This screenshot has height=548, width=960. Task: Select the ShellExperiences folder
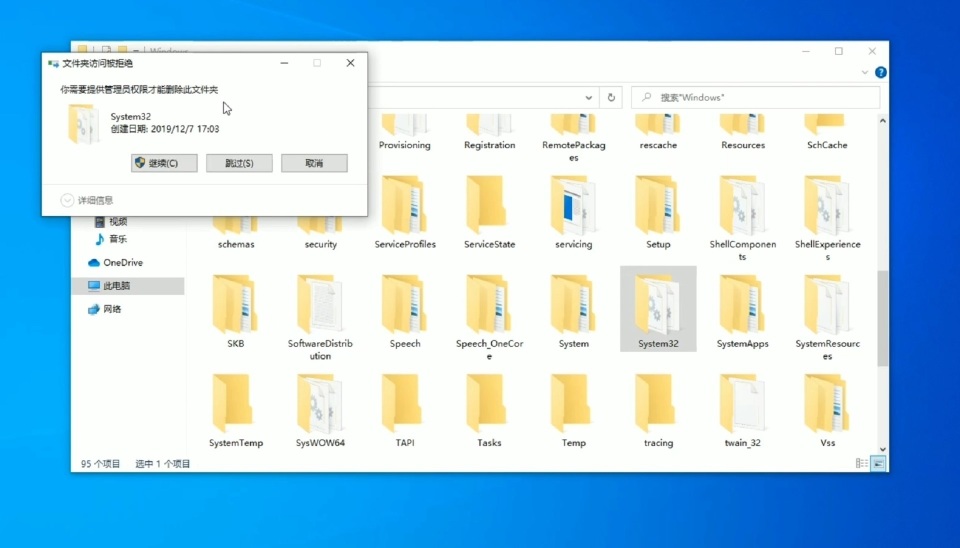coord(827,219)
